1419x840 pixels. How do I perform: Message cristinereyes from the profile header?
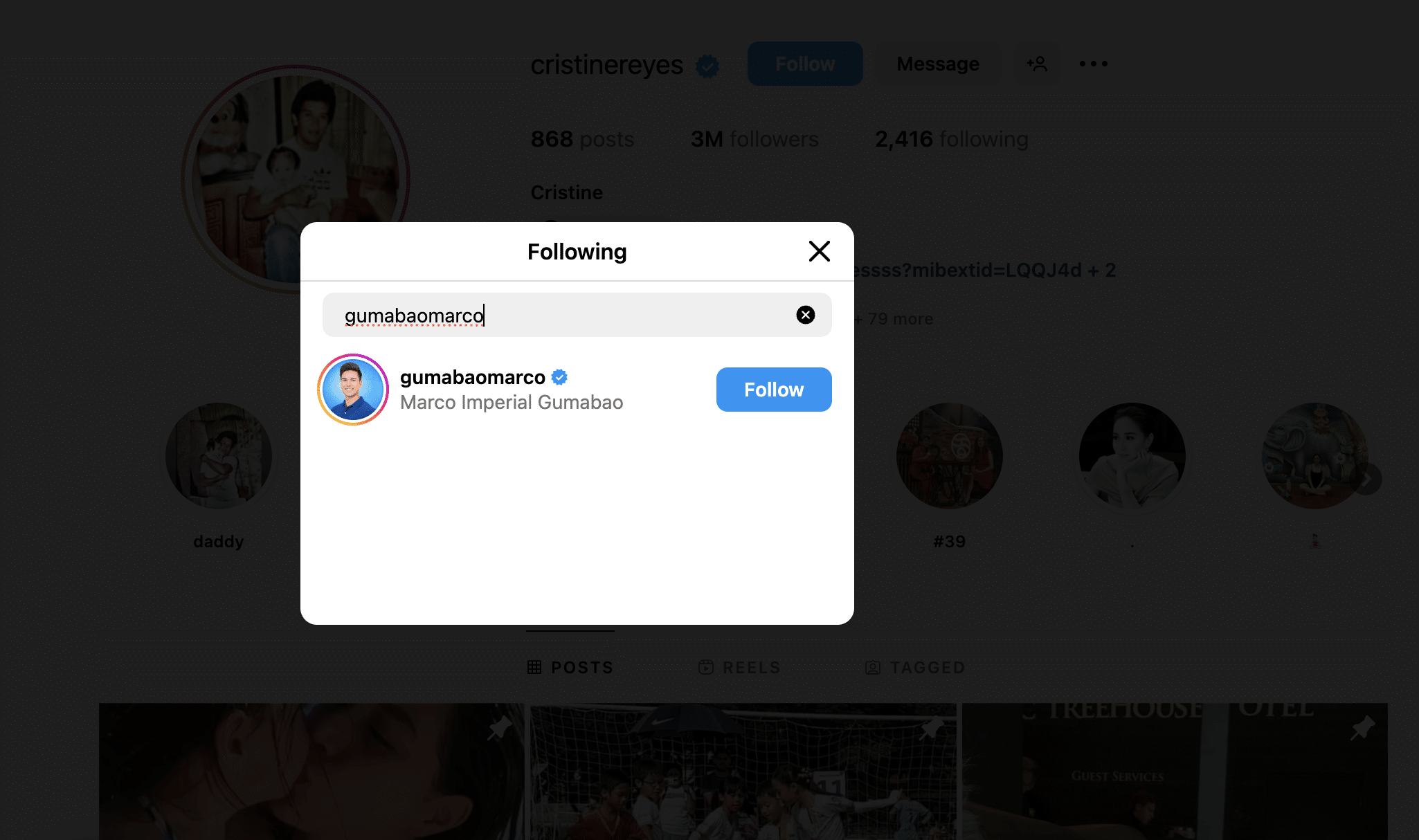(937, 64)
